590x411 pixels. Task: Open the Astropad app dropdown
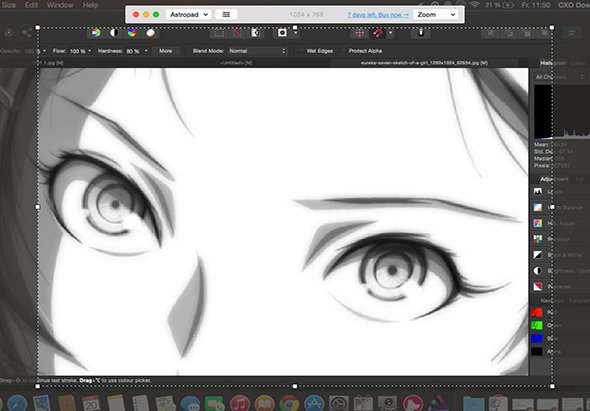pos(188,14)
